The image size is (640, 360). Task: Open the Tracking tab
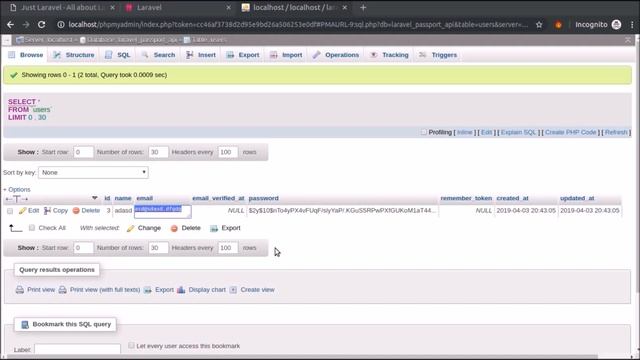(x=389, y=55)
